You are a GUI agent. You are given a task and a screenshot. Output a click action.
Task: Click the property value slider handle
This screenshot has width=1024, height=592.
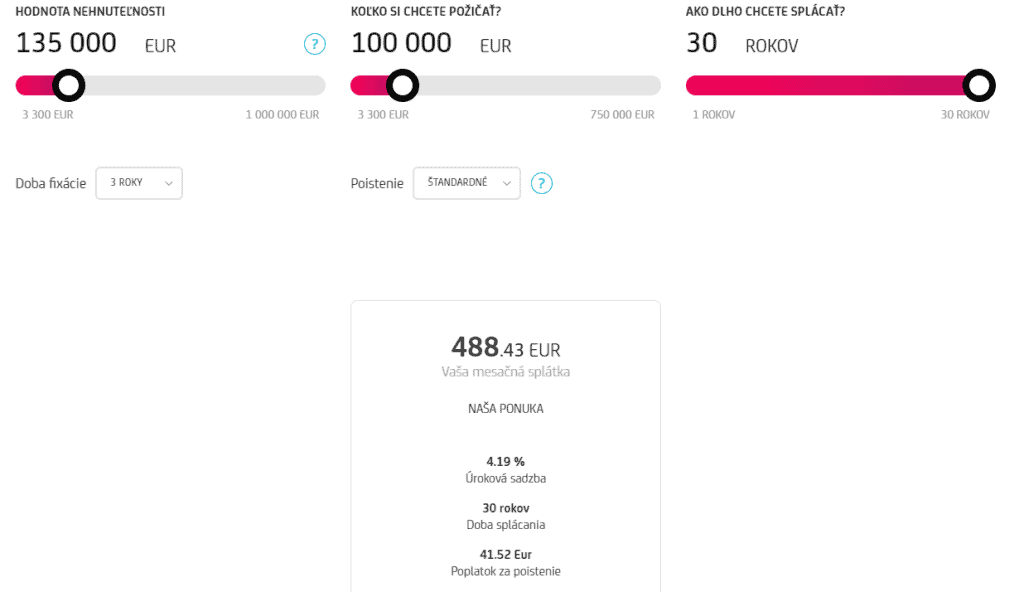68,86
